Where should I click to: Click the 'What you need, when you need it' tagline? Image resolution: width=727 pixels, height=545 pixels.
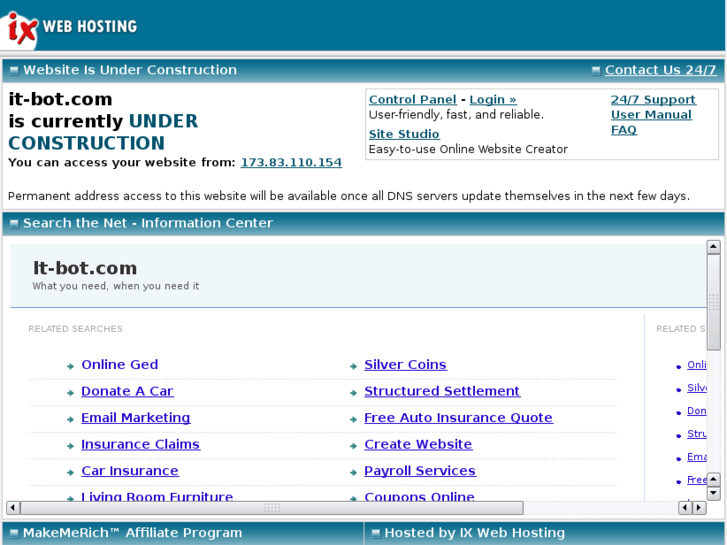[116, 286]
